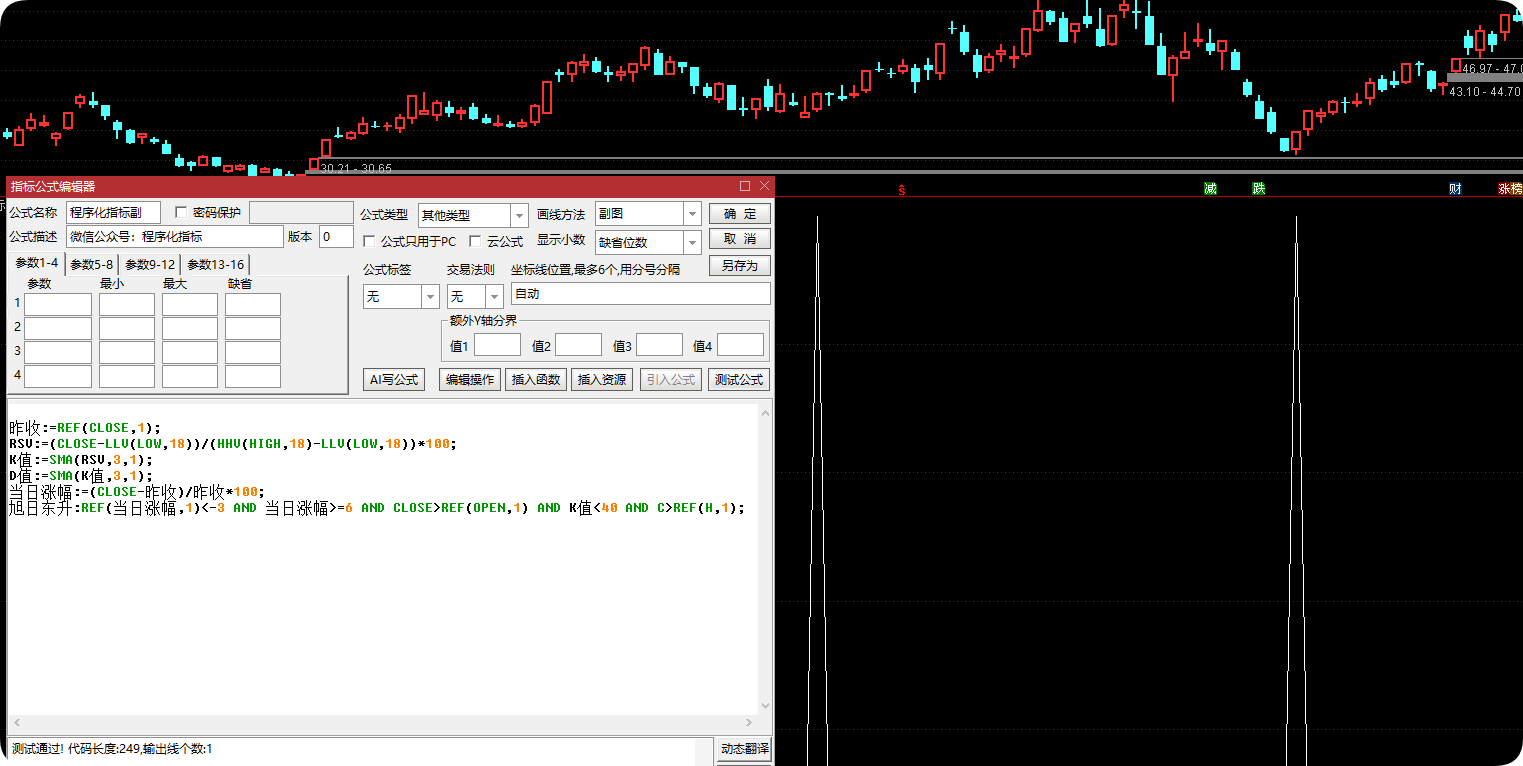Screen dimensions: 1523x766
Task: Click the code editor's scroll-left arrow
Action: coord(15,723)
